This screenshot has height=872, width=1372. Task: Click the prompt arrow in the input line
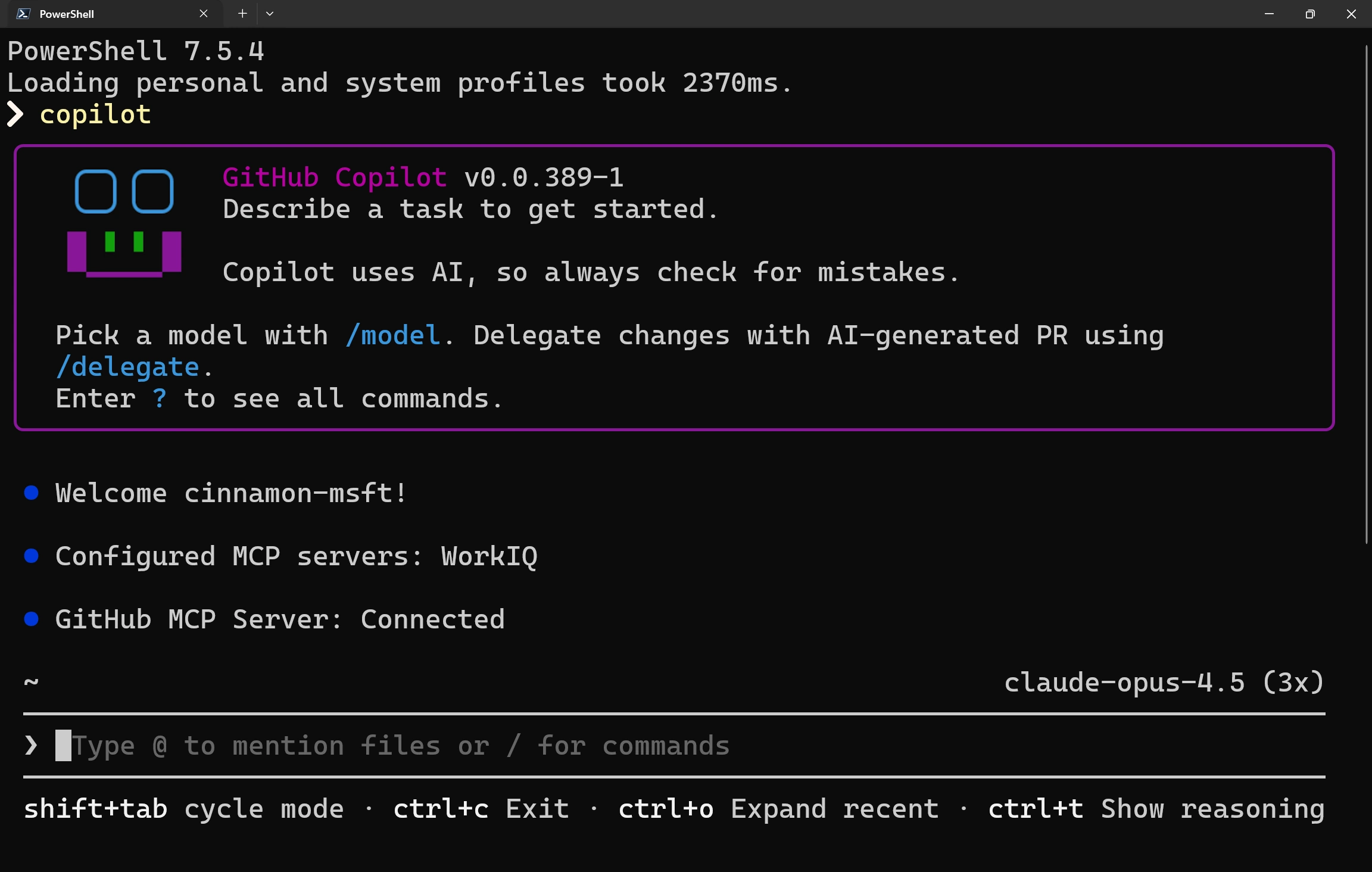pyautogui.click(x=30, y=745)
